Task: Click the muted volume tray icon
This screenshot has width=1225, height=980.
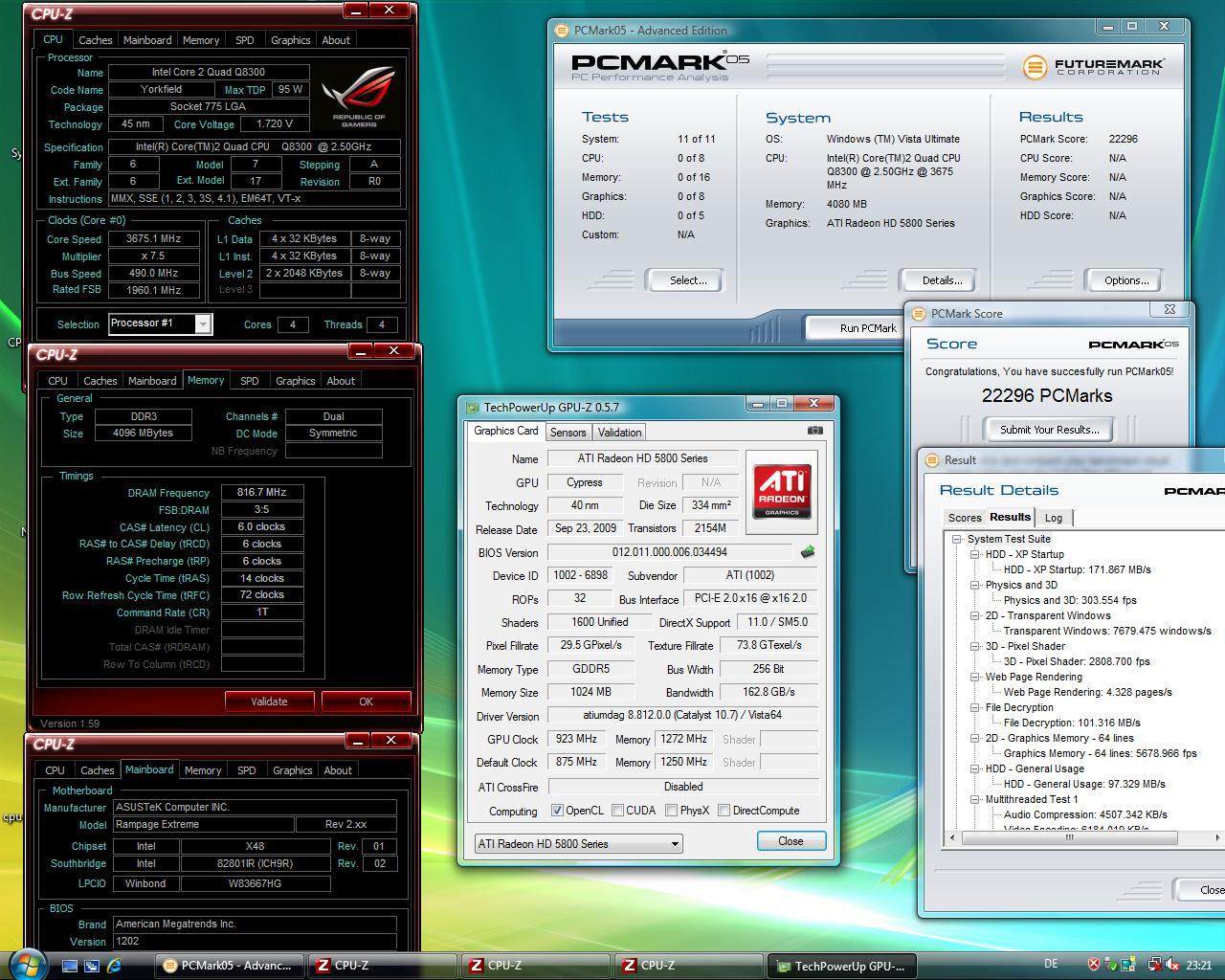Action: tap(1172, 965)
